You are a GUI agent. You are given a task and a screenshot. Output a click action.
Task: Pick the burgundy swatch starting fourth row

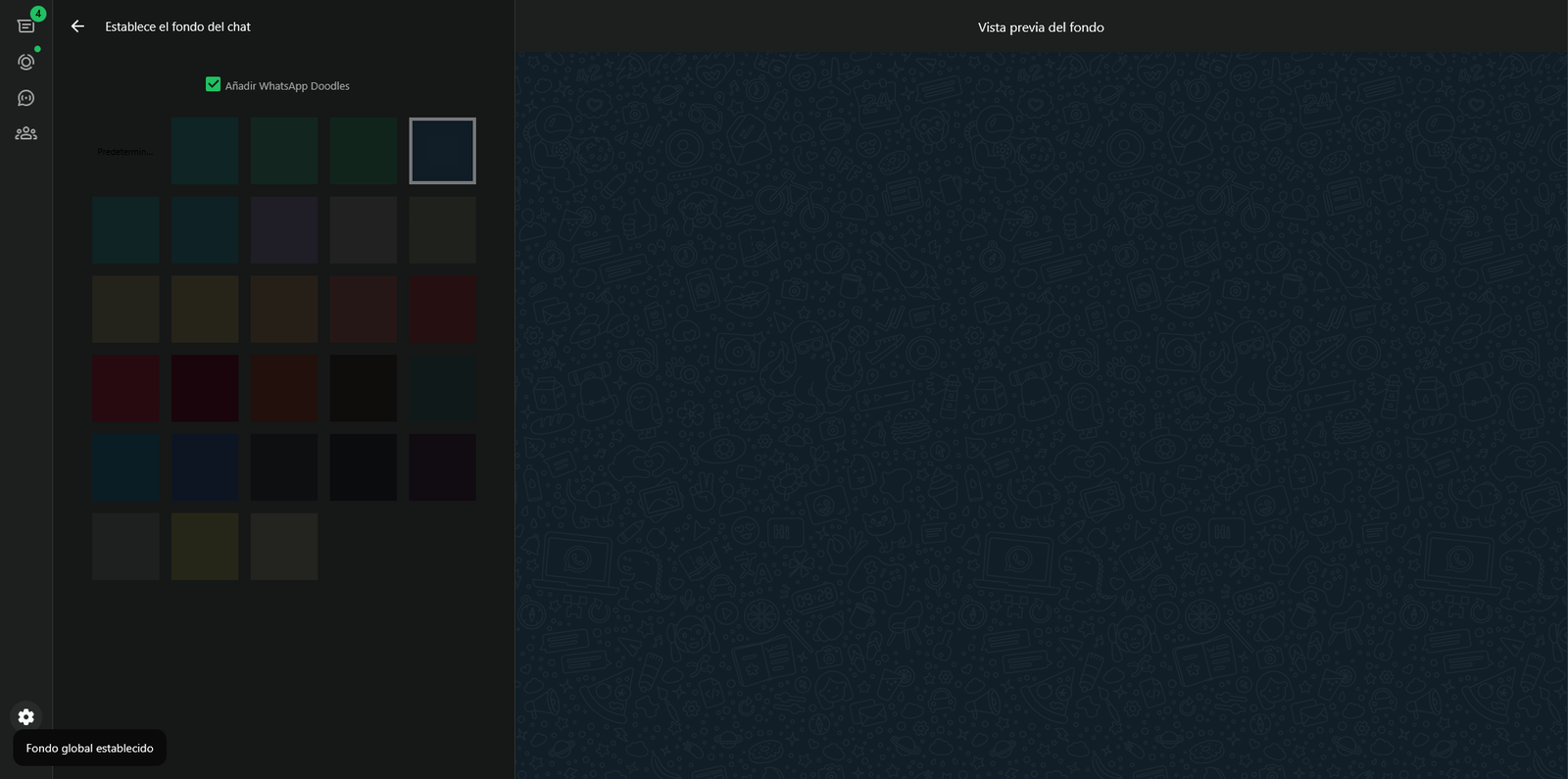pyautogui.click(x=125, y=388)
